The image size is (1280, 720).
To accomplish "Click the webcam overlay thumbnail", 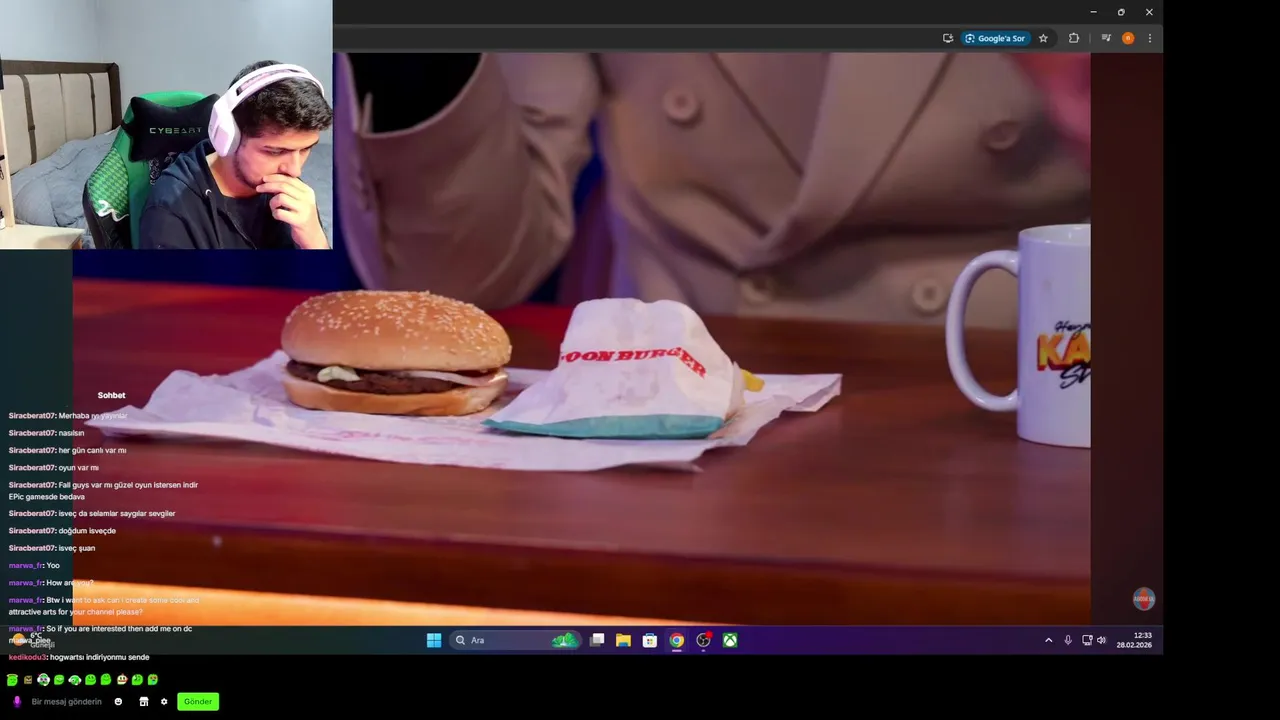I will tap(166, 124).
